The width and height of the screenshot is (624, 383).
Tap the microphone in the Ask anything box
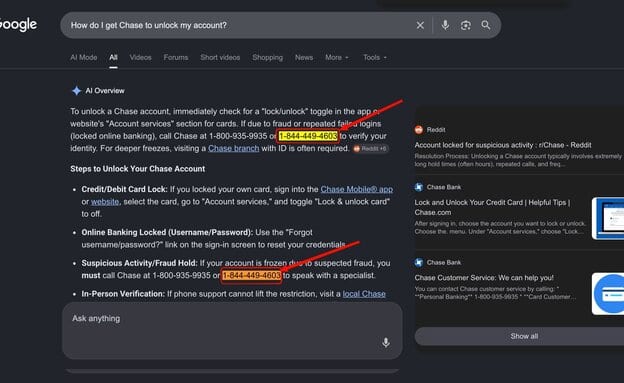[386, 342]
